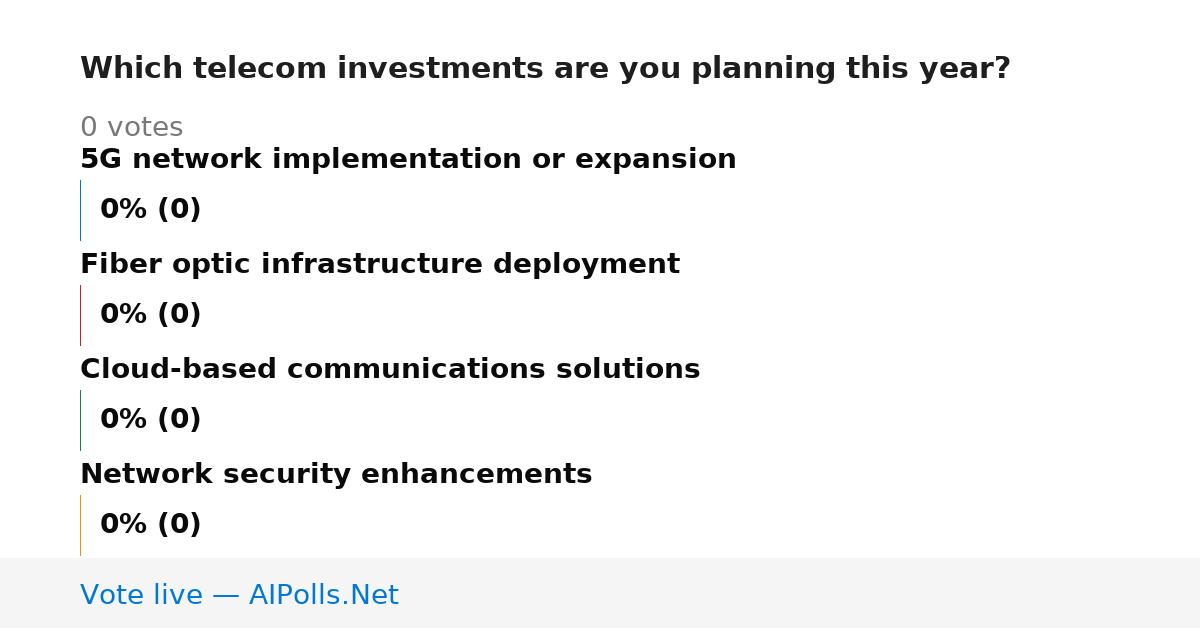Select the Cloud-based communications solutions option
This screenshot has width=1200, height=628.
tap(390, 370)
